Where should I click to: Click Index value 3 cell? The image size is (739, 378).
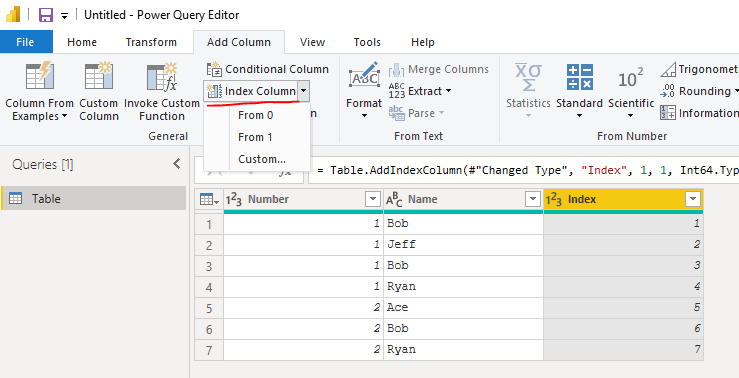pyautogui.click(x=624, y=266)
